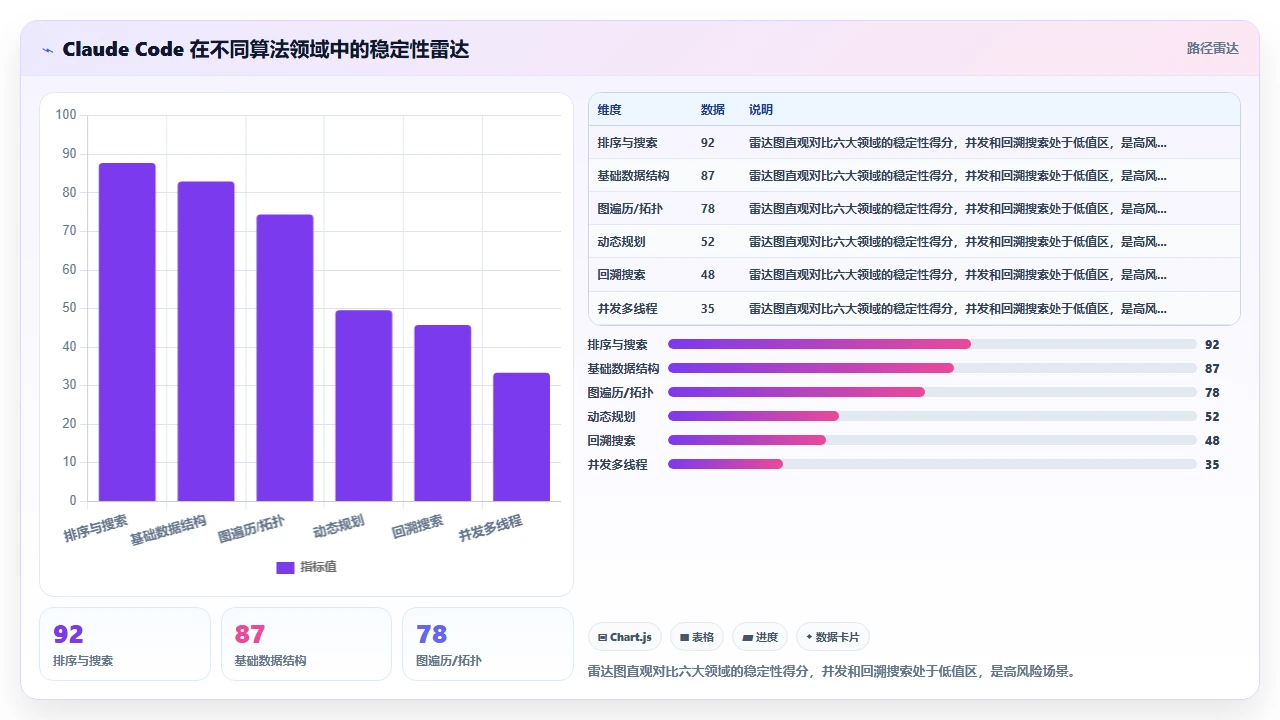Click the description of the 排序与搜索 row
This screenshot has height=720, width=1280.
(x=958, y=143)
